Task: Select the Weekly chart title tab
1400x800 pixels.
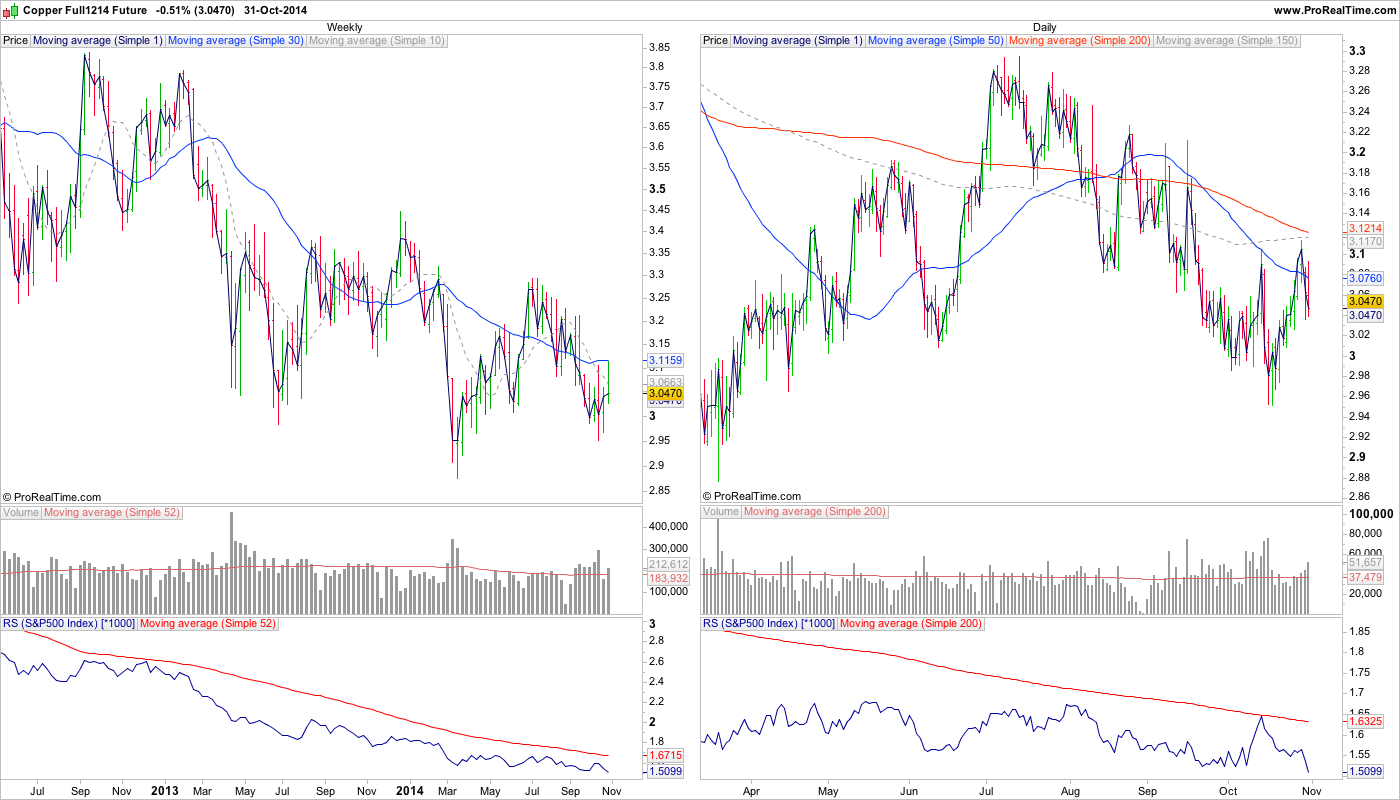Action: tap(345, 27)
